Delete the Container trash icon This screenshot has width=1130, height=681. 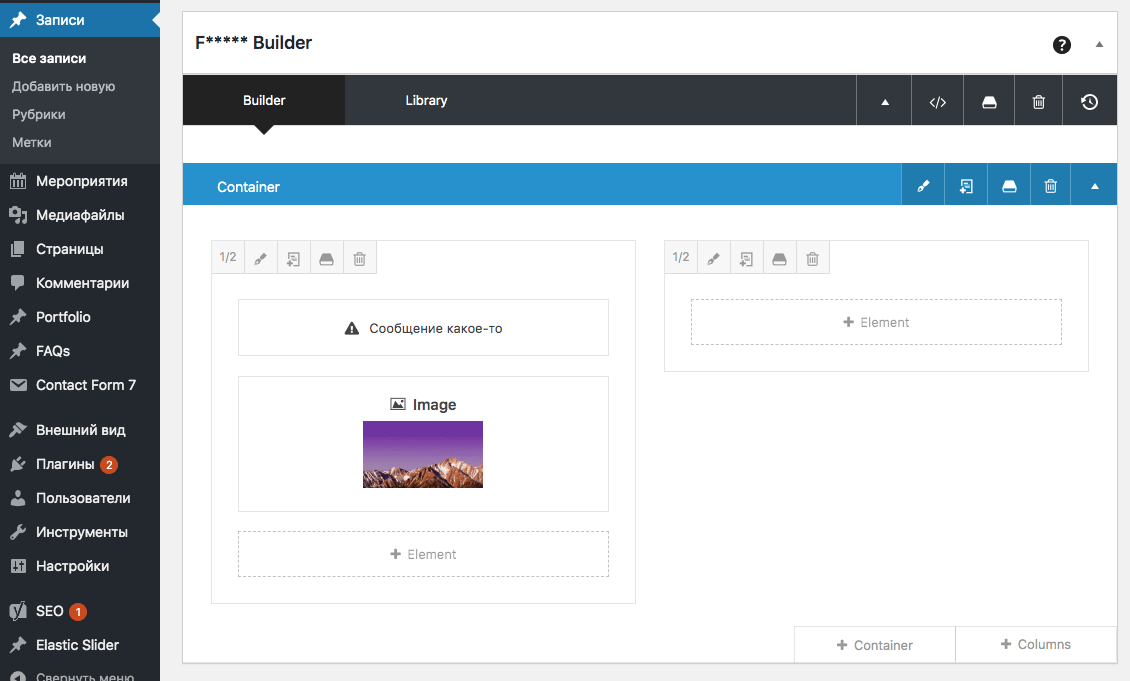(1051, 186)
